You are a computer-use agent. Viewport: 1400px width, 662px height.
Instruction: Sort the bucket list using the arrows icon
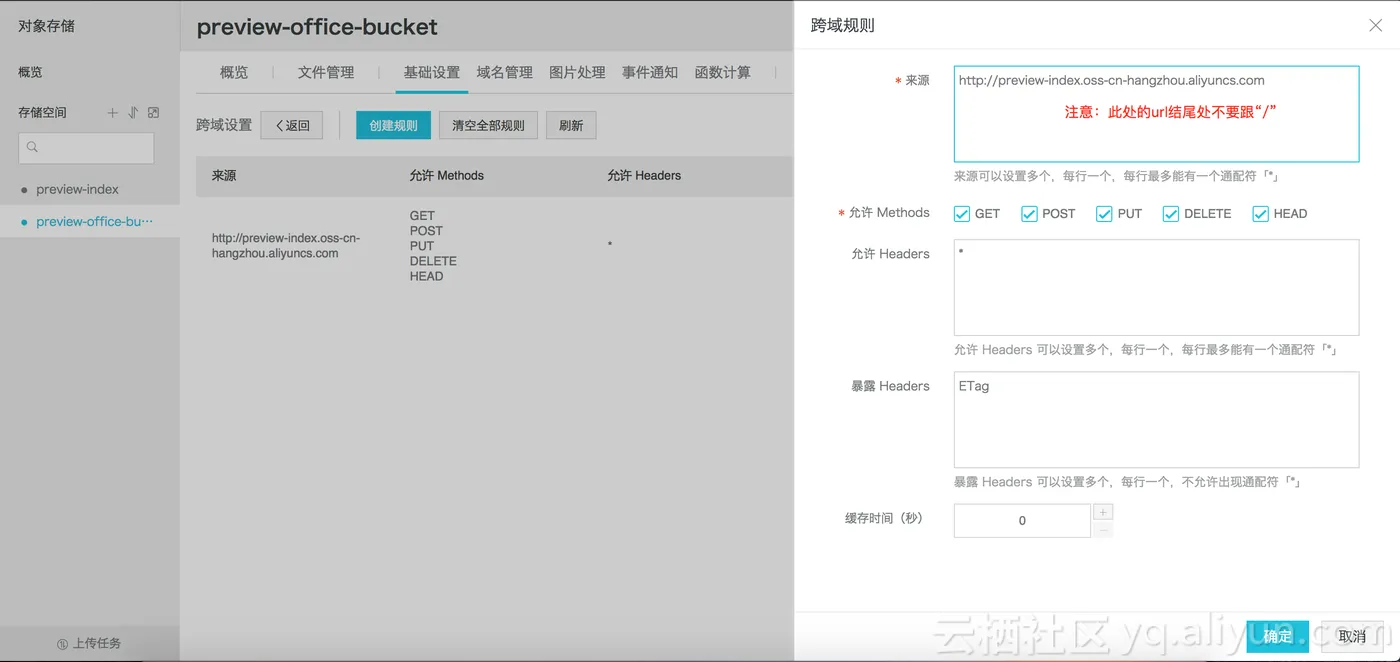point(133,113)
